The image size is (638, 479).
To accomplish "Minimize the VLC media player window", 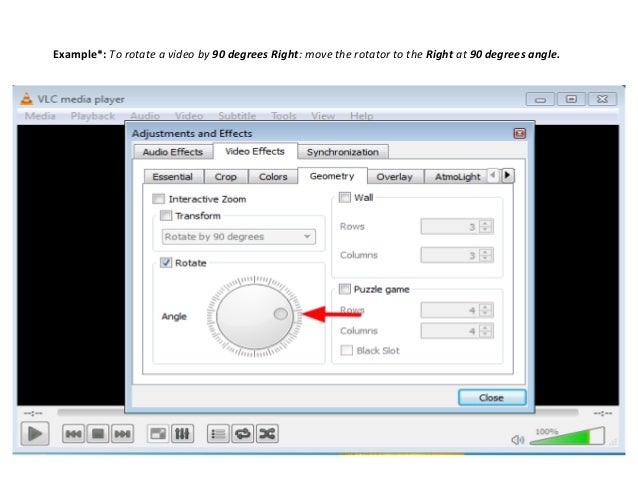I will click(540, 99).
